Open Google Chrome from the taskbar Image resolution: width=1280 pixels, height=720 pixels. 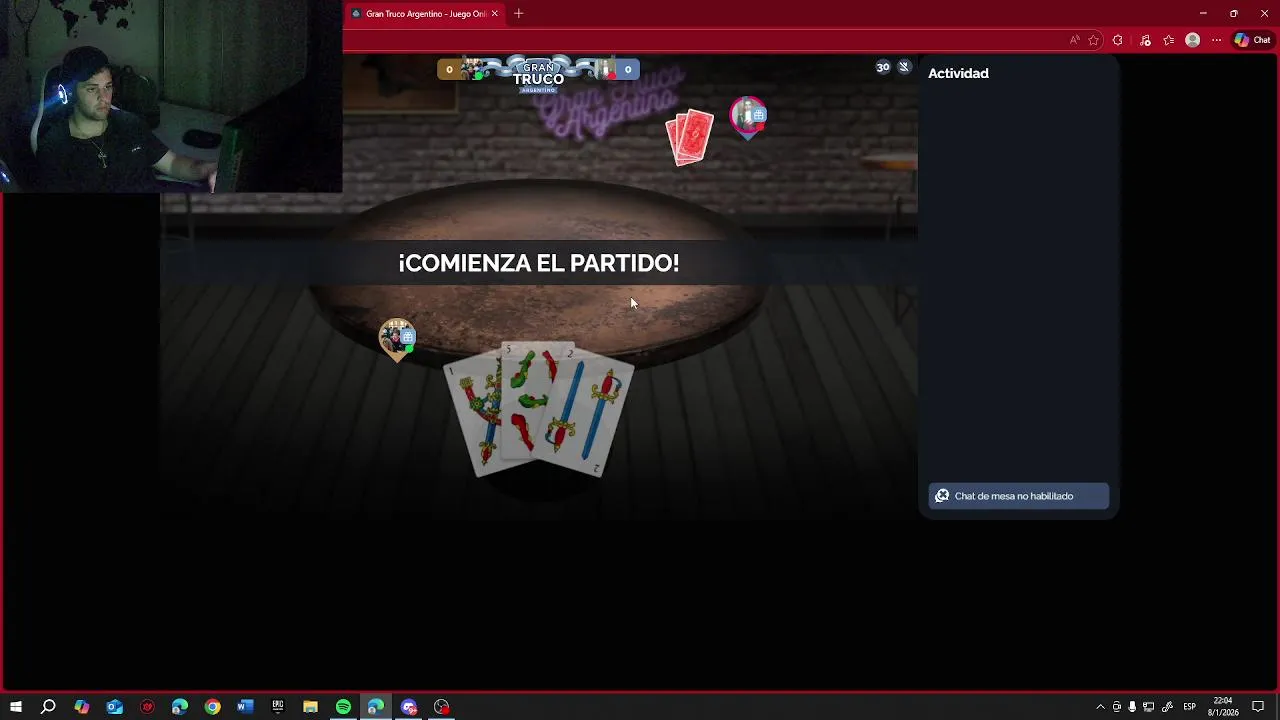[212, 707]
